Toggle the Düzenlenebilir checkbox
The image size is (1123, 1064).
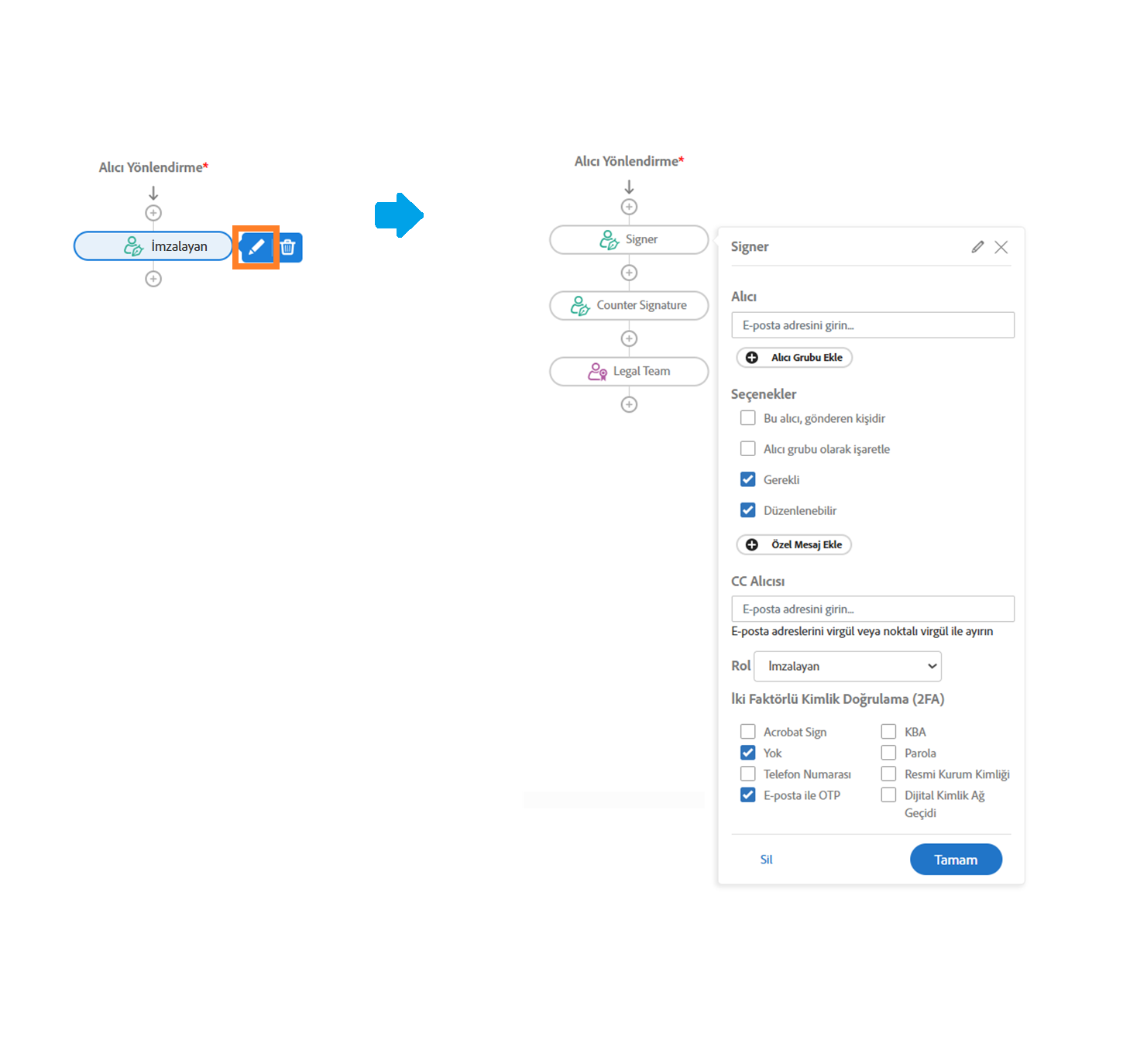tap(747, 510)
